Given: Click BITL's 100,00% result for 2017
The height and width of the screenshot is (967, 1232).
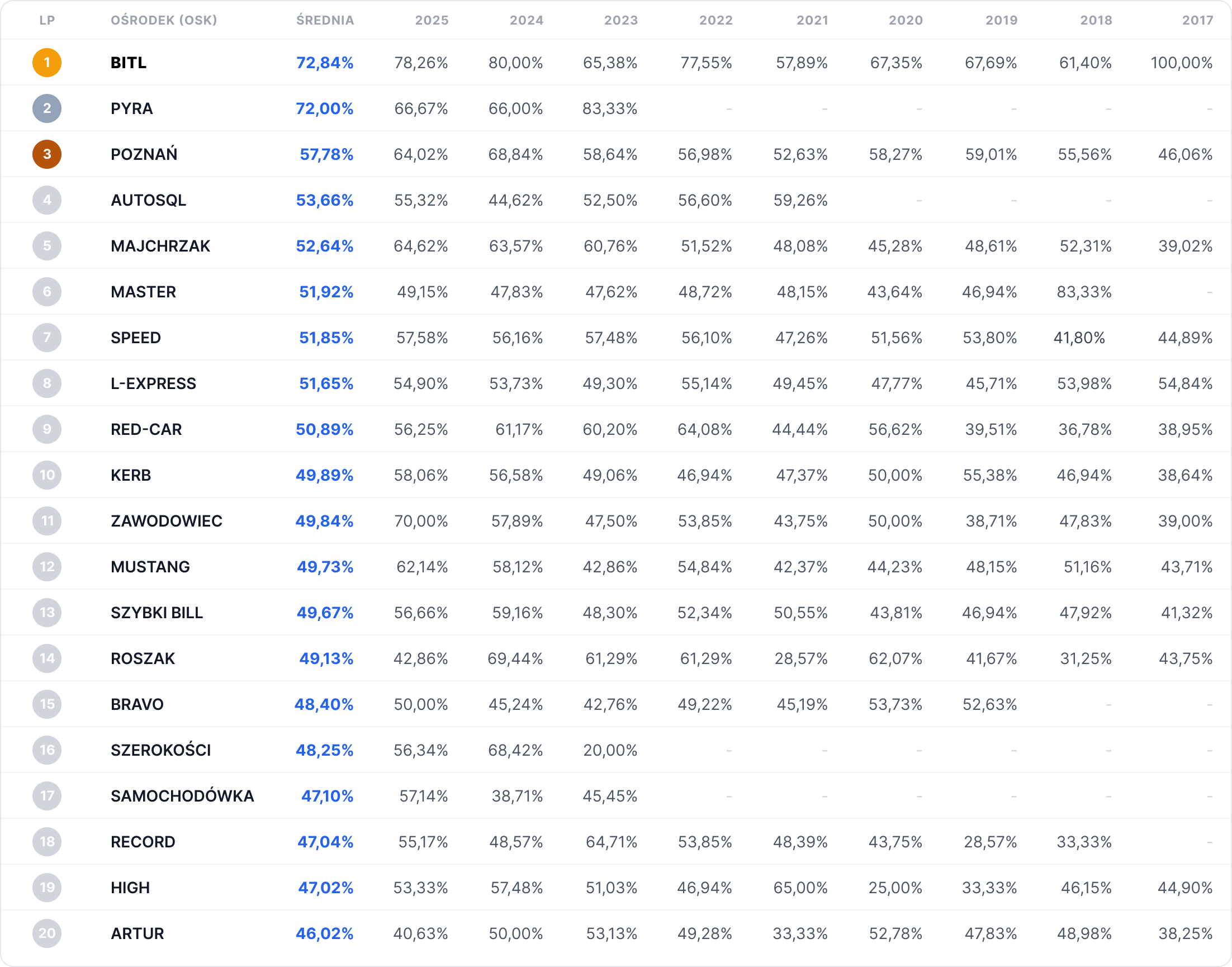Looking at the screenshot, I should tap(1181, 62).
